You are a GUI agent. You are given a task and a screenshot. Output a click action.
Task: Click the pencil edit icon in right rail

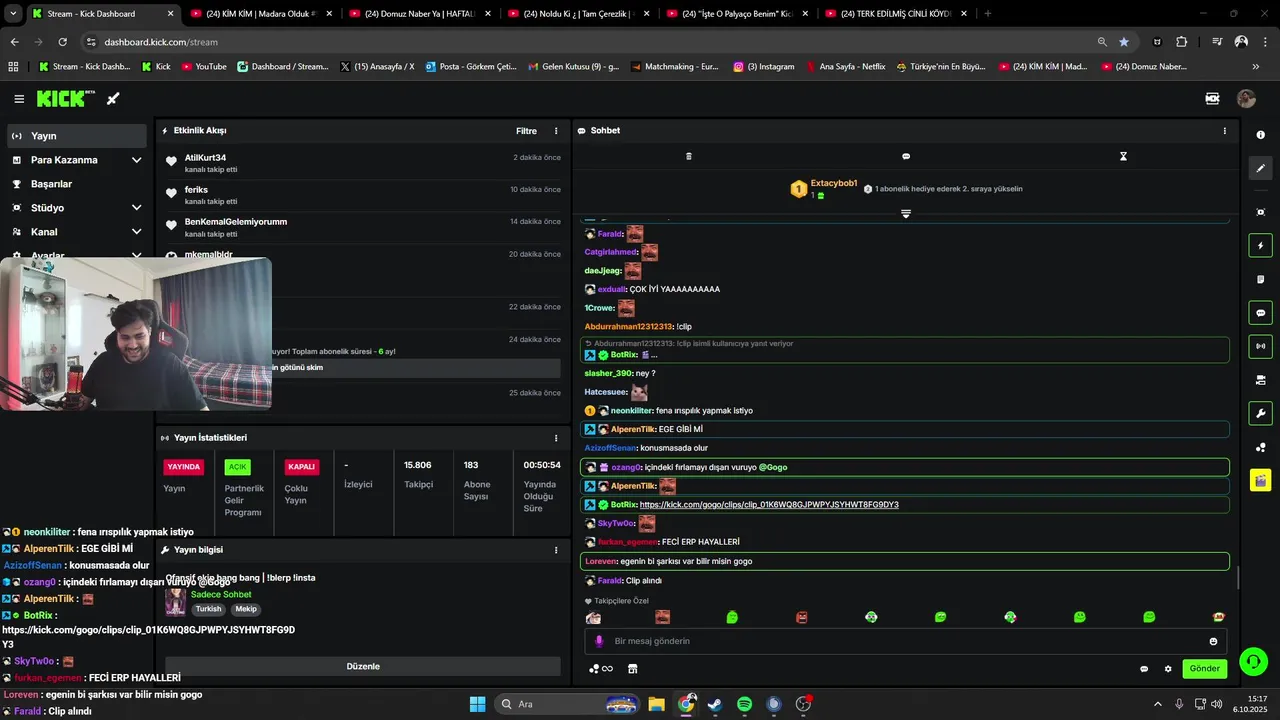click(1260, 168)
